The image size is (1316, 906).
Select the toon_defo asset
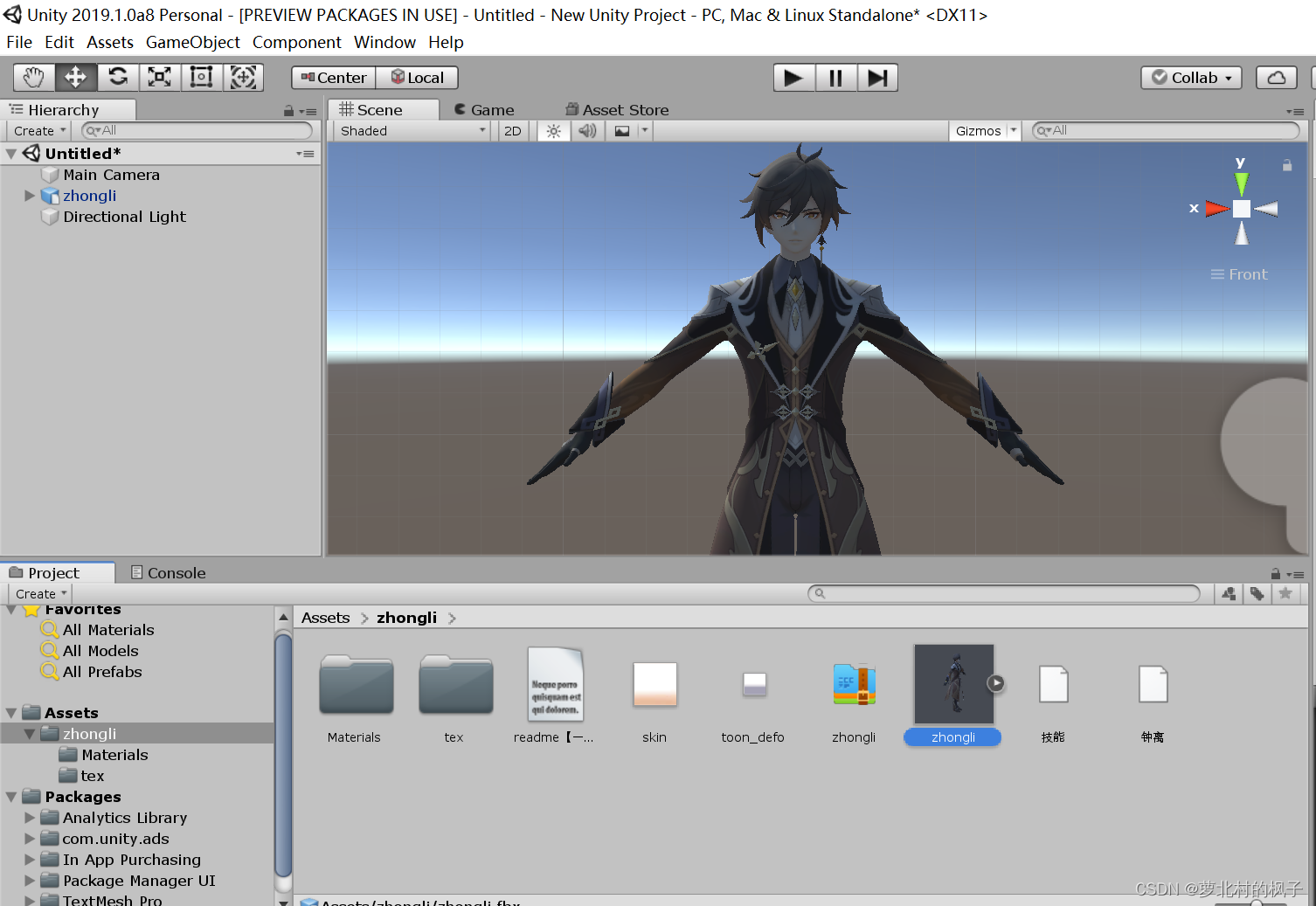coord(754,684)
